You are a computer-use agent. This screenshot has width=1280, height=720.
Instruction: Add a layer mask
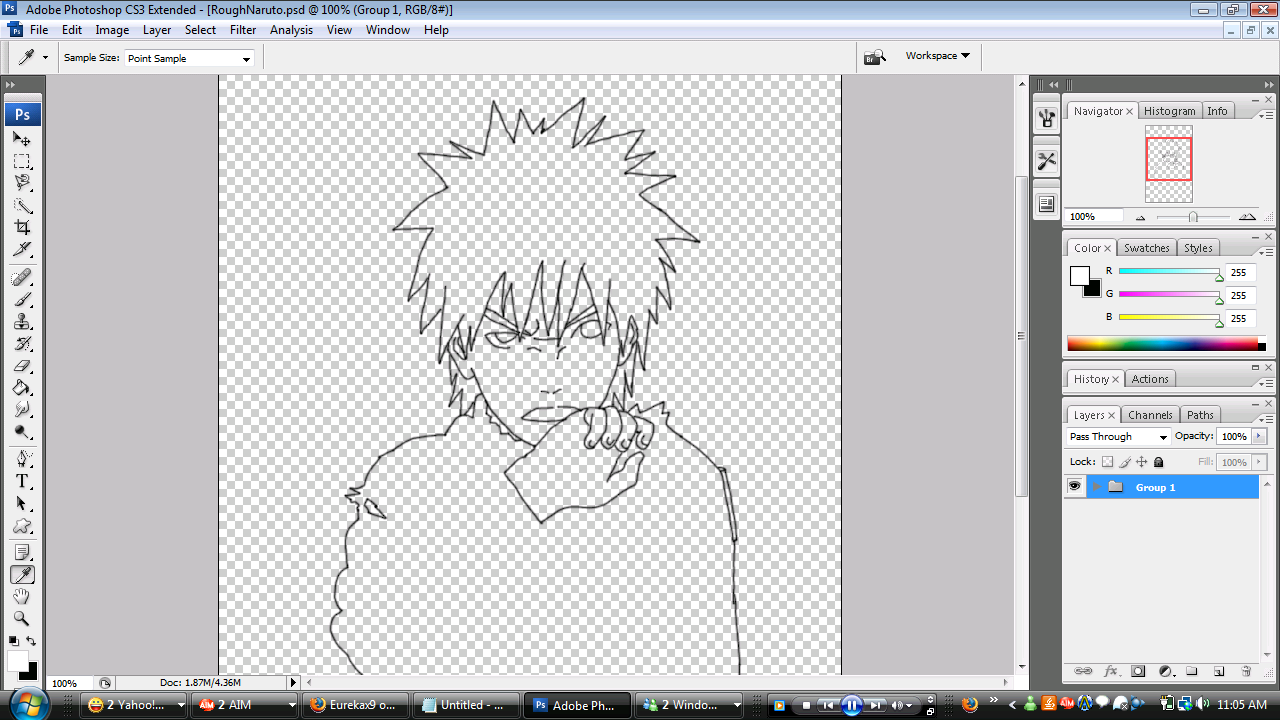click(x=1138, y=671)
